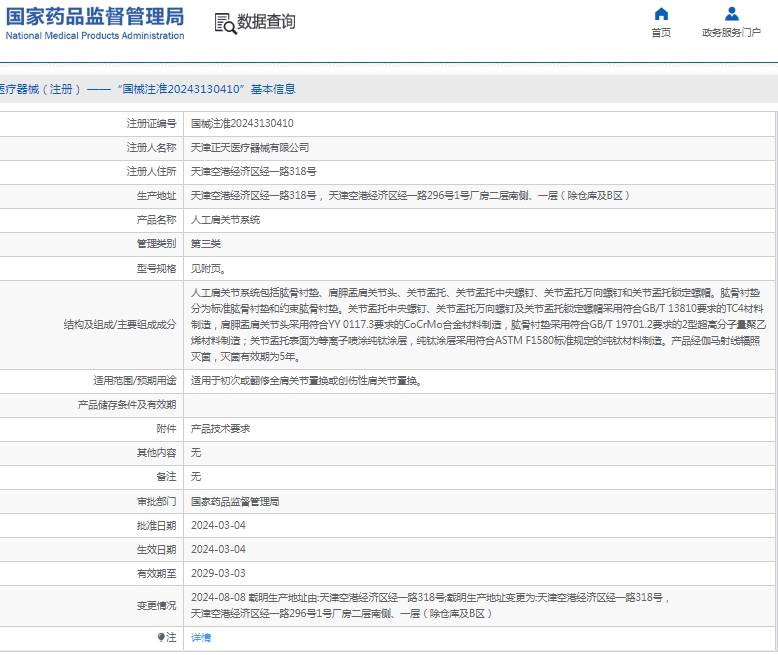The height and width of the screenshot is (655, 778).
Task: Click the 批准日期 label
Action: [156, 525]
